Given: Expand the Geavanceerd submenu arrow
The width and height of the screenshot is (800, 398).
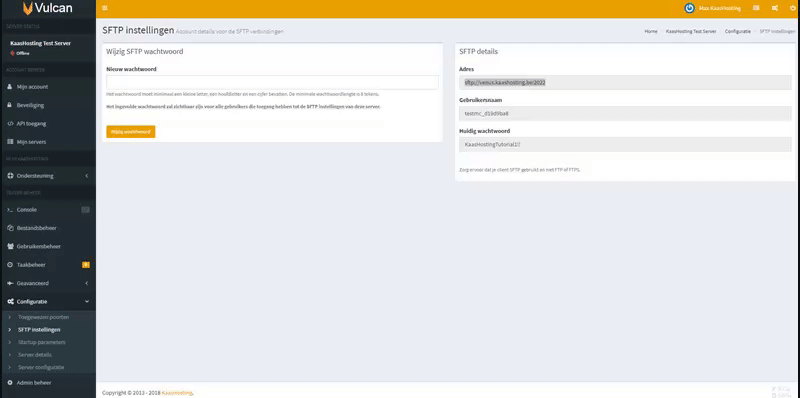Looking at the screenshot, I should pyautogui.click(x=87, y=283).
